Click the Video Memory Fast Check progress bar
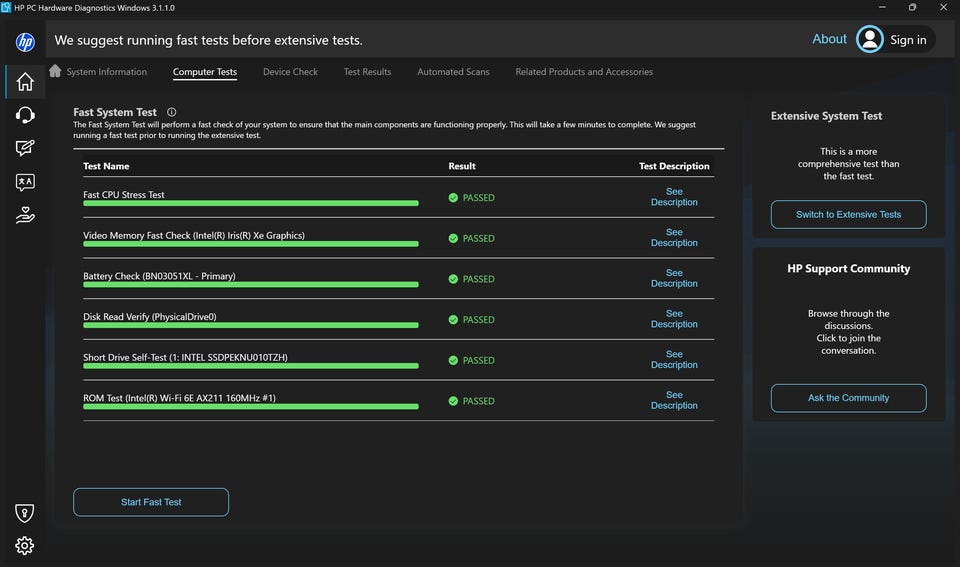The image size is (960, 567). click(x=251, y=244)
